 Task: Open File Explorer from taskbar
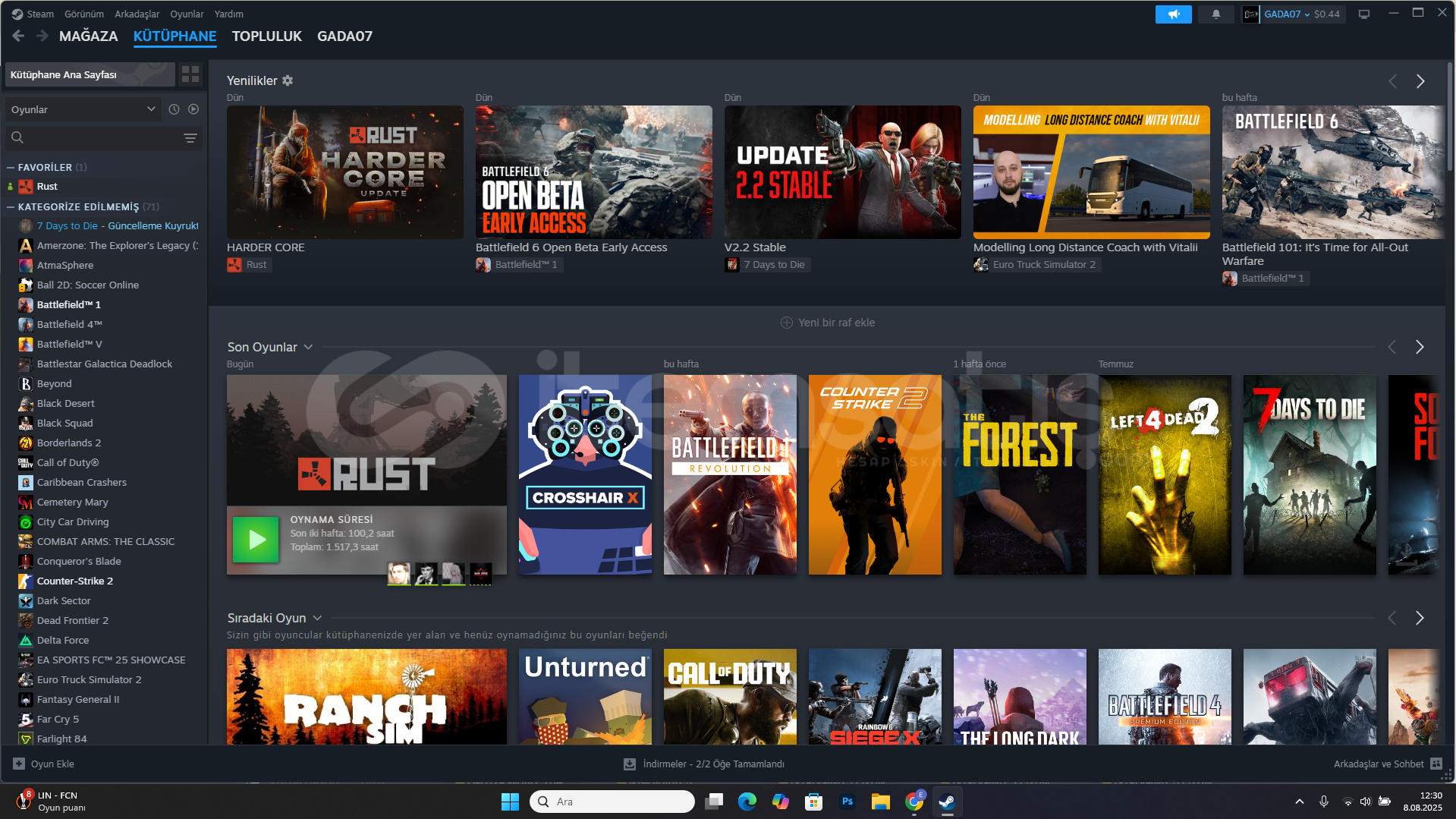(x=880, y=802)
